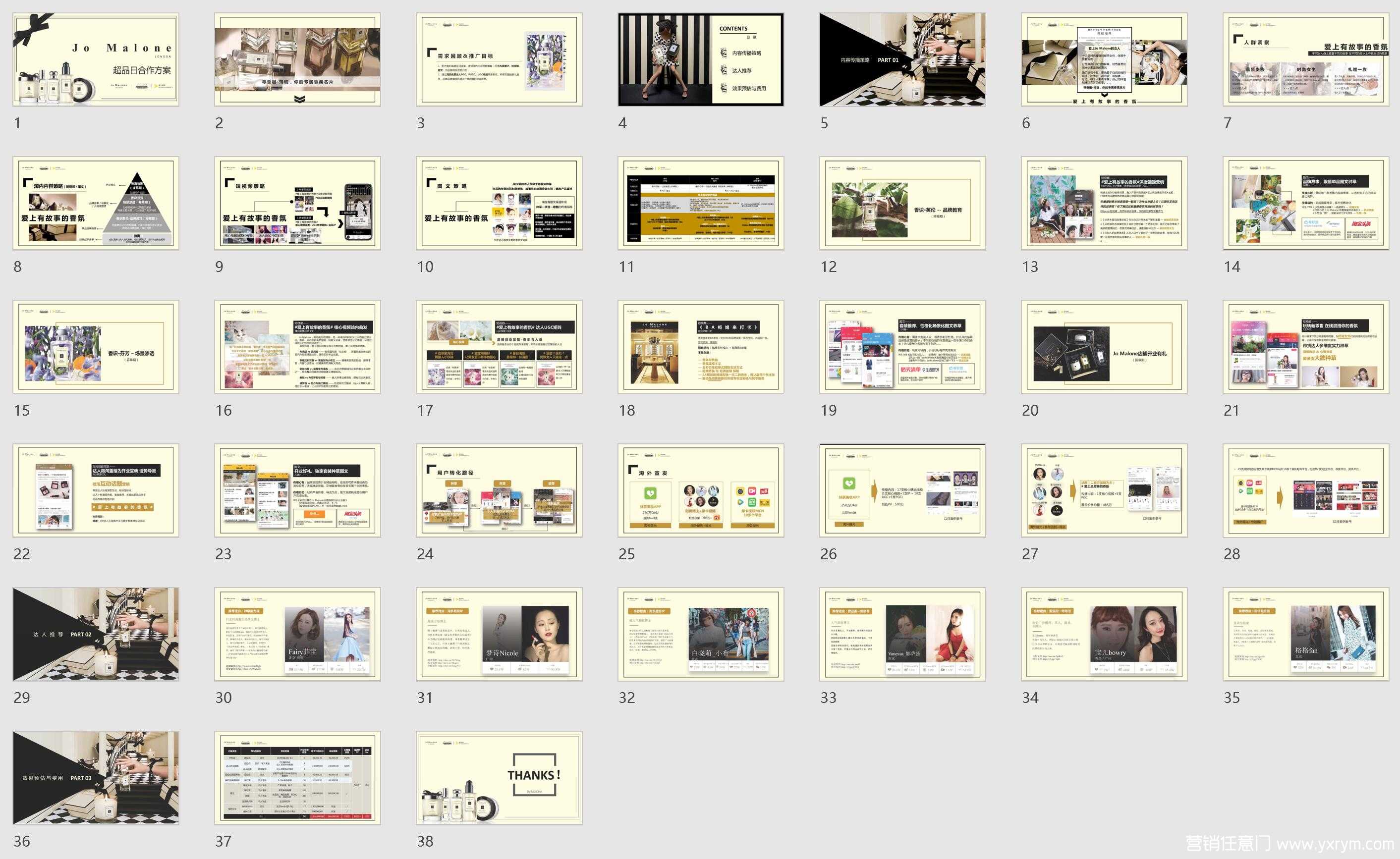The height and width of the screenshot is (859, 1400).
Task: Select slide 20 black gift box thumbnail
Action: 1105,347
